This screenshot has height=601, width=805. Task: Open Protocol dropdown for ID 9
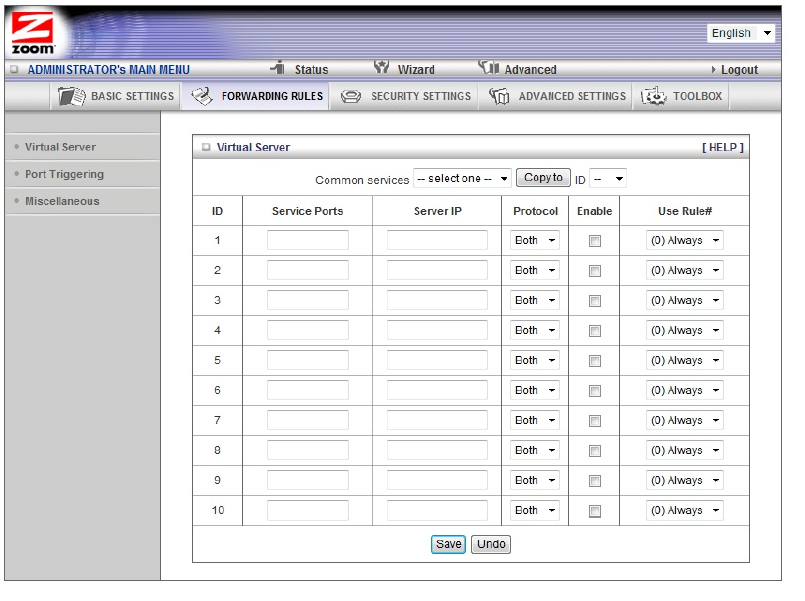pyautogui.click(x=534, y=480)
